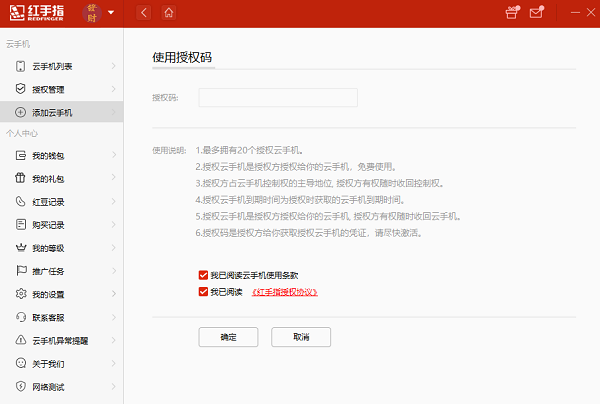Expand chevron next to 我的等级
600x404 pixels.
click(114, 248)
